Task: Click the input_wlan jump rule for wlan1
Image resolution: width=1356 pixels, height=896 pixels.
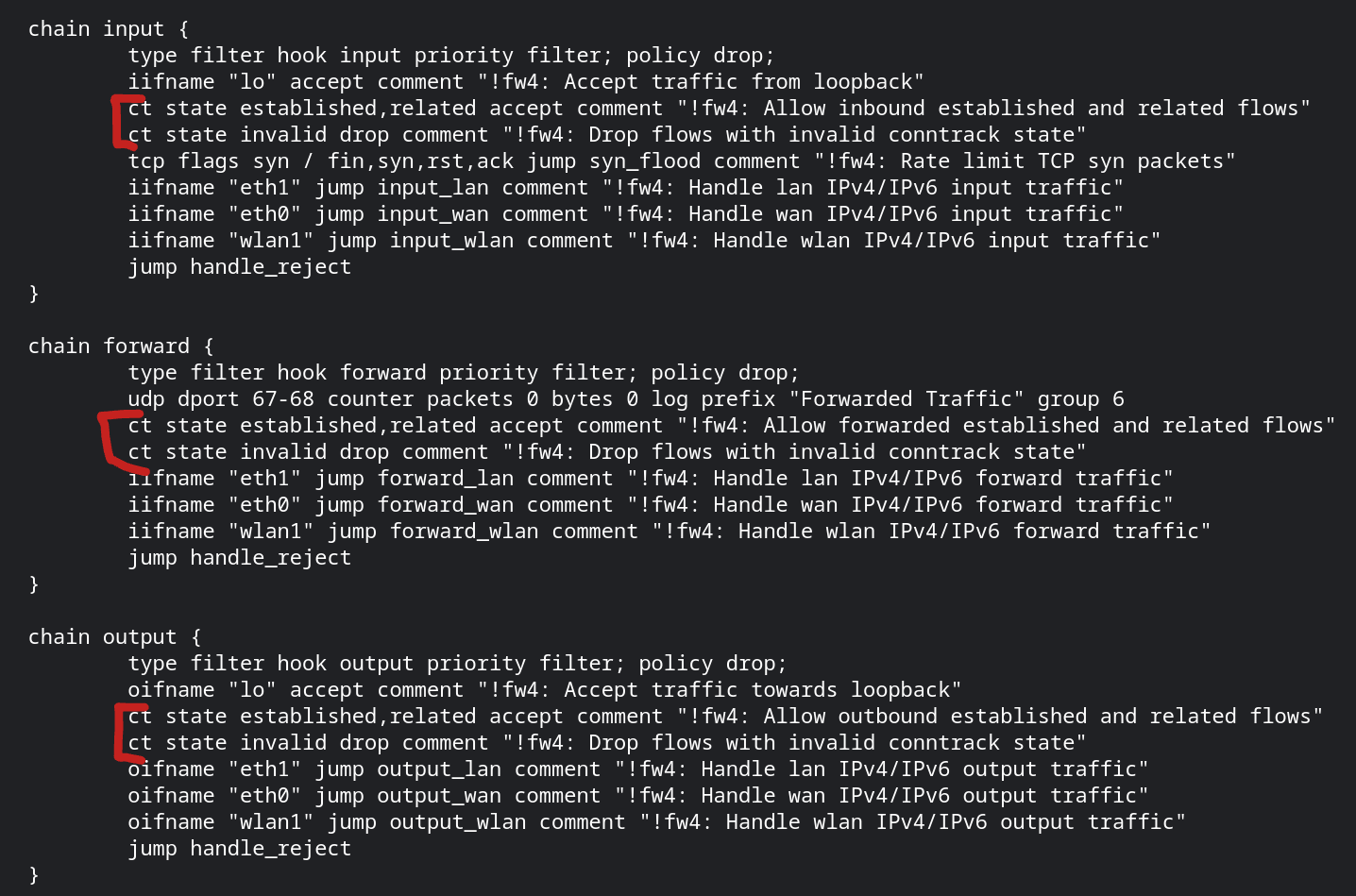Action: (645, 241)
